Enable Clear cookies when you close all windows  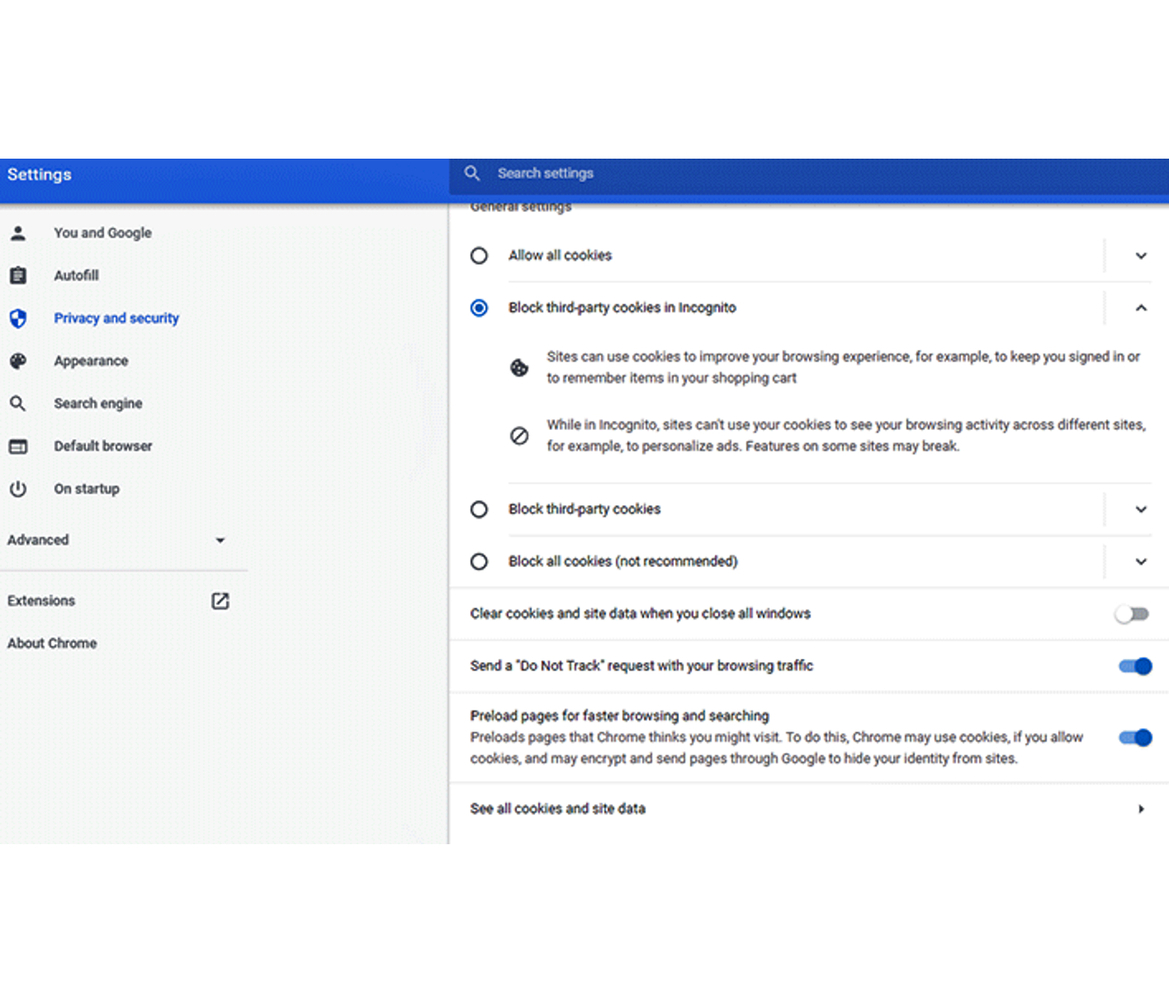pos(1132,614)
